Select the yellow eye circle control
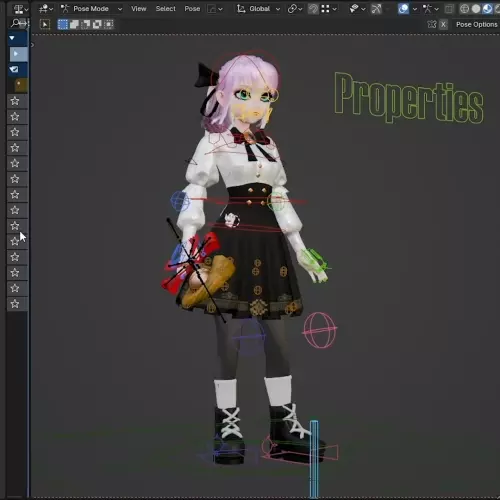Viewport: 500px width, 500px height. tap(273, 95)
